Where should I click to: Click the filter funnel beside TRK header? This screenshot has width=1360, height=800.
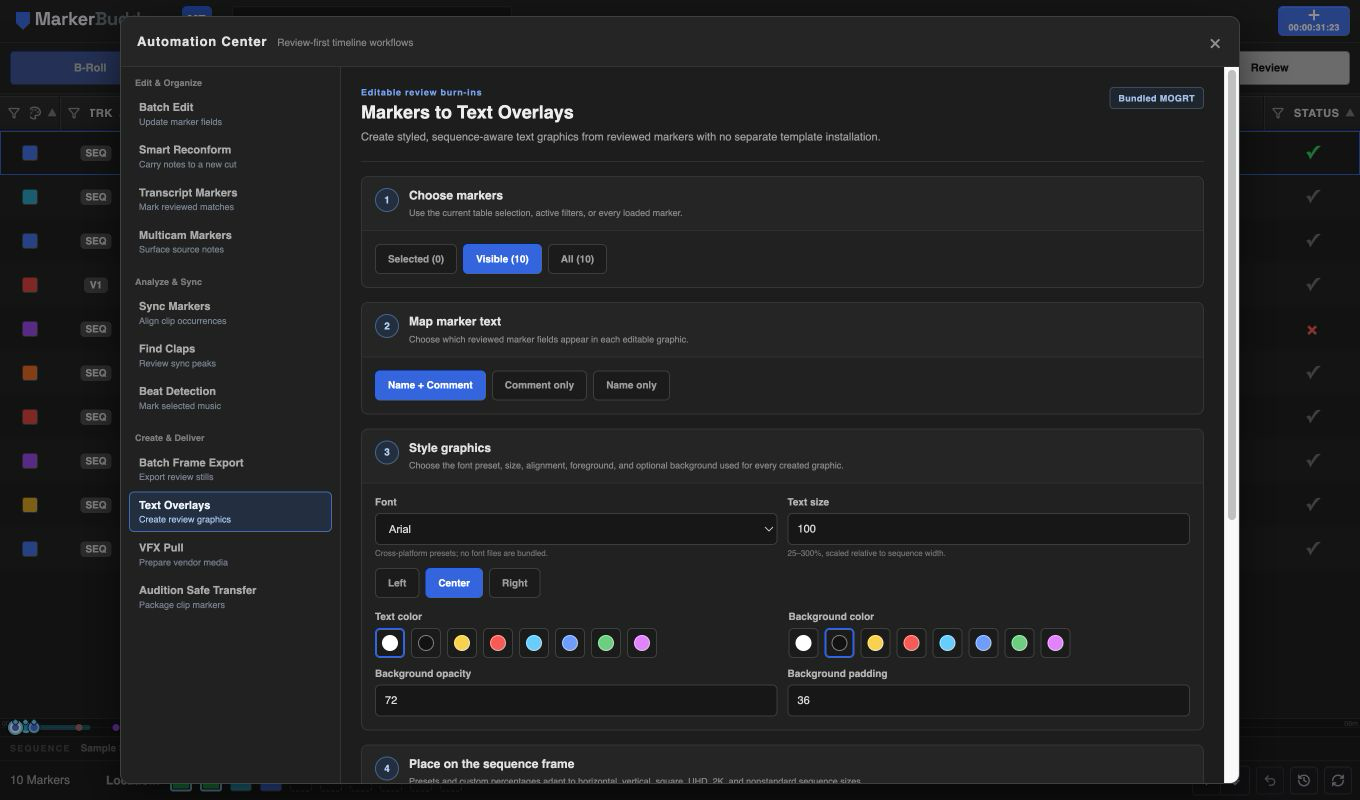(x=73, y=113)
